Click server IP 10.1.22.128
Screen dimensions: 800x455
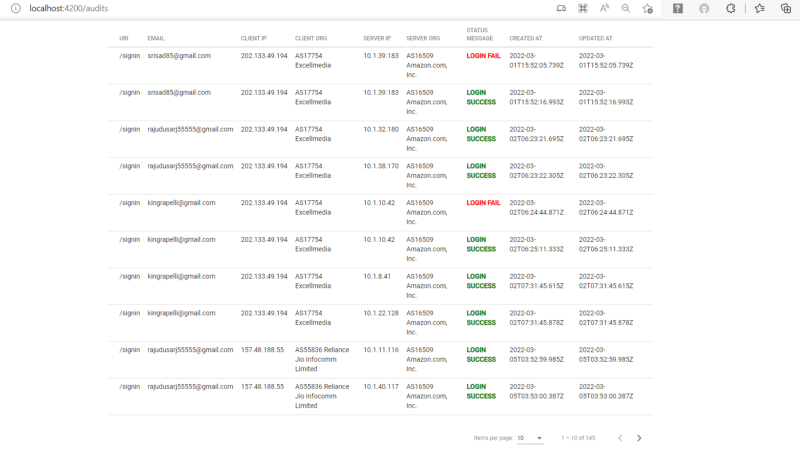(x=381, y=313)
